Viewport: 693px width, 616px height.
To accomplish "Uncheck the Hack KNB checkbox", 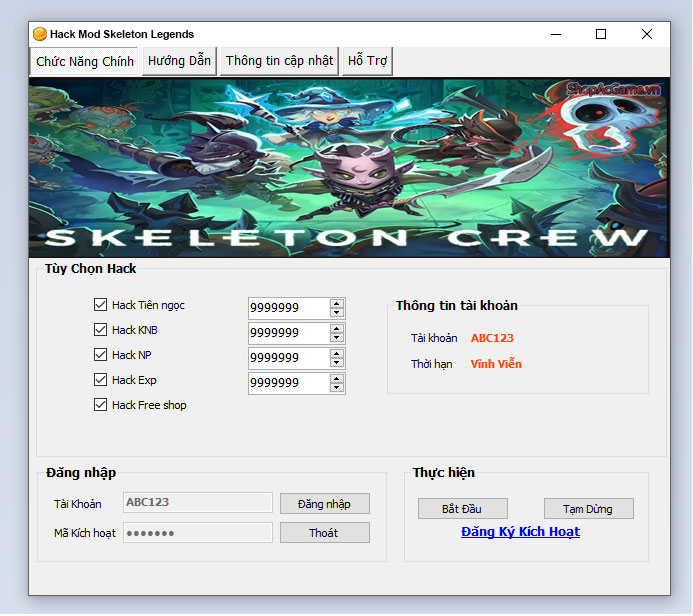I will click(x=100, y=330).
